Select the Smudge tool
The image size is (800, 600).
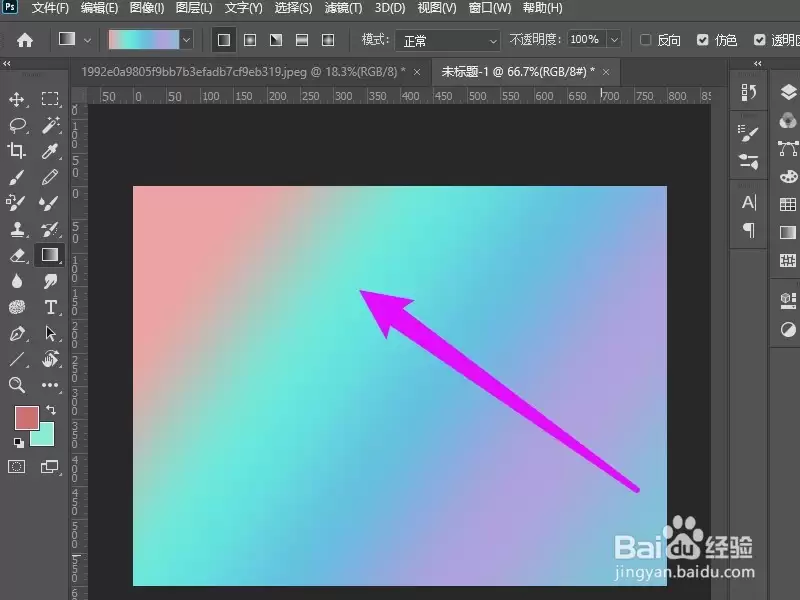50,281
